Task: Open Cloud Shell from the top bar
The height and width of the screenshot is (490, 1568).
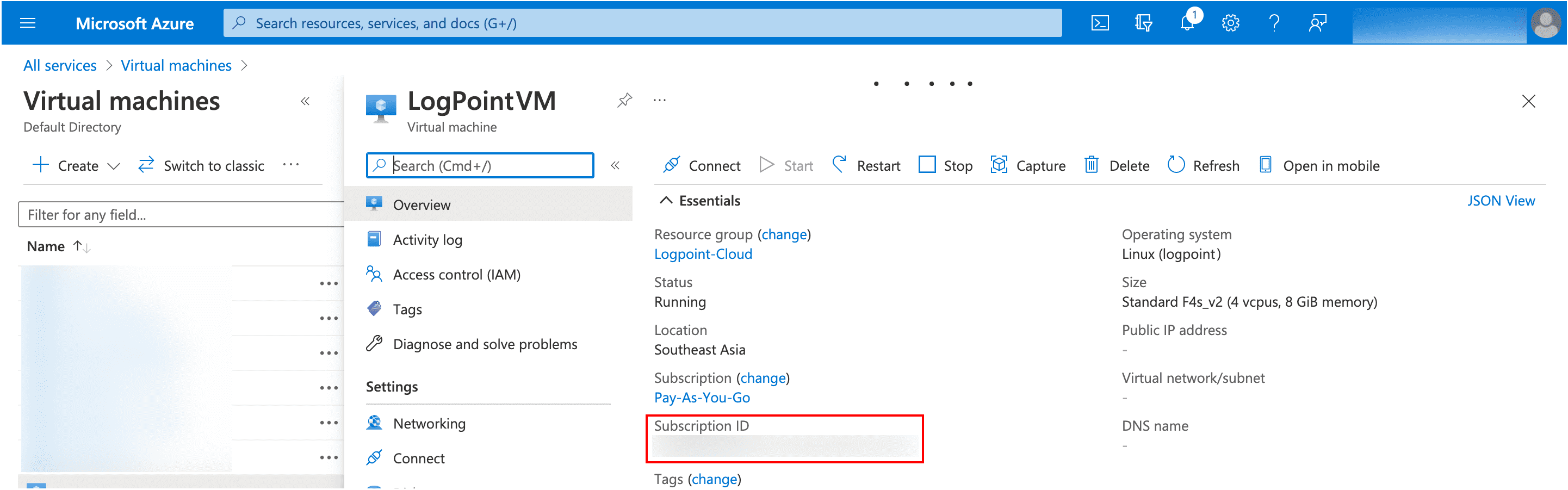Action: (1100, 22)
